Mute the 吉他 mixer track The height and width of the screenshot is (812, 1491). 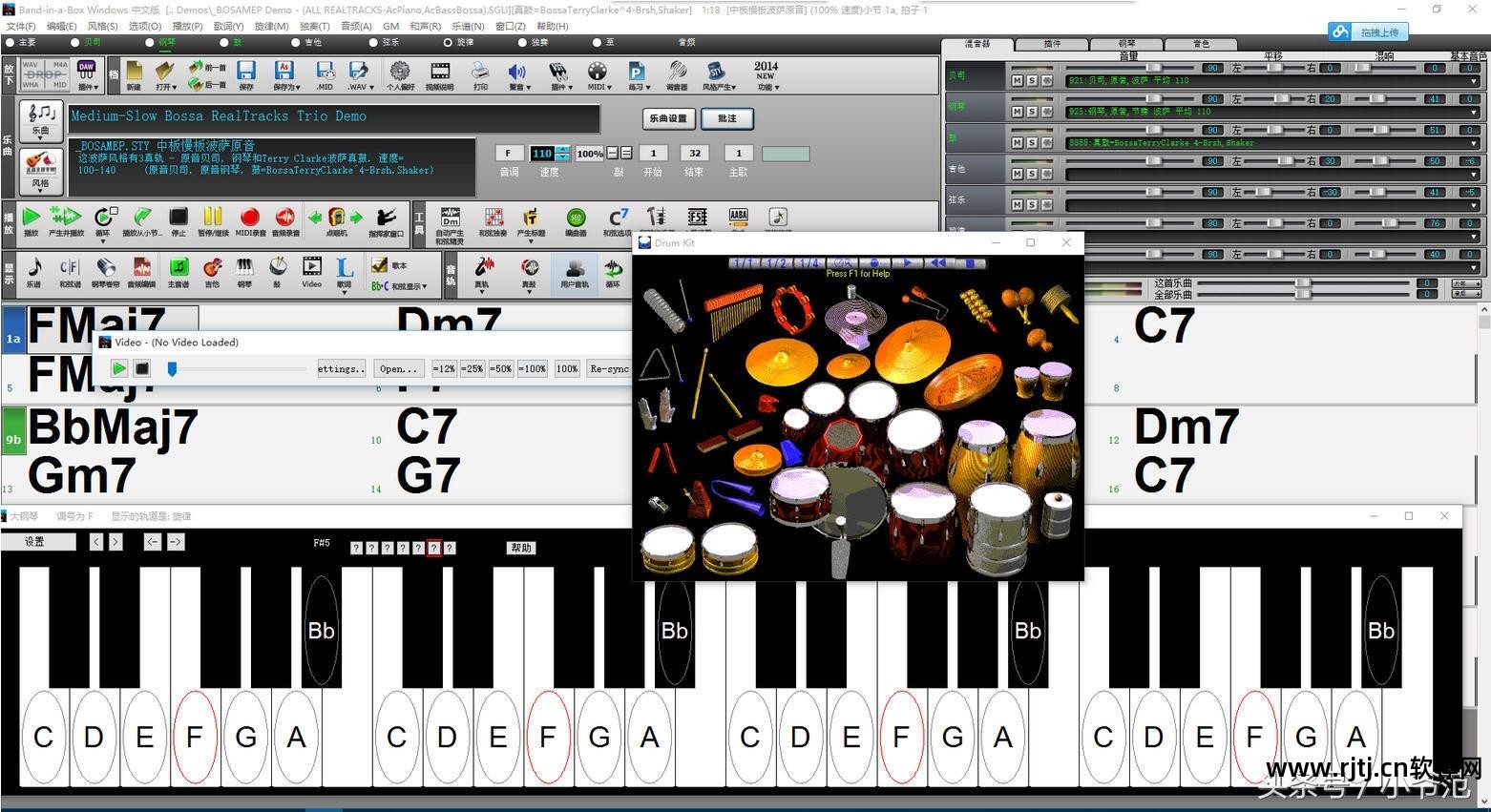point(1018,174)
